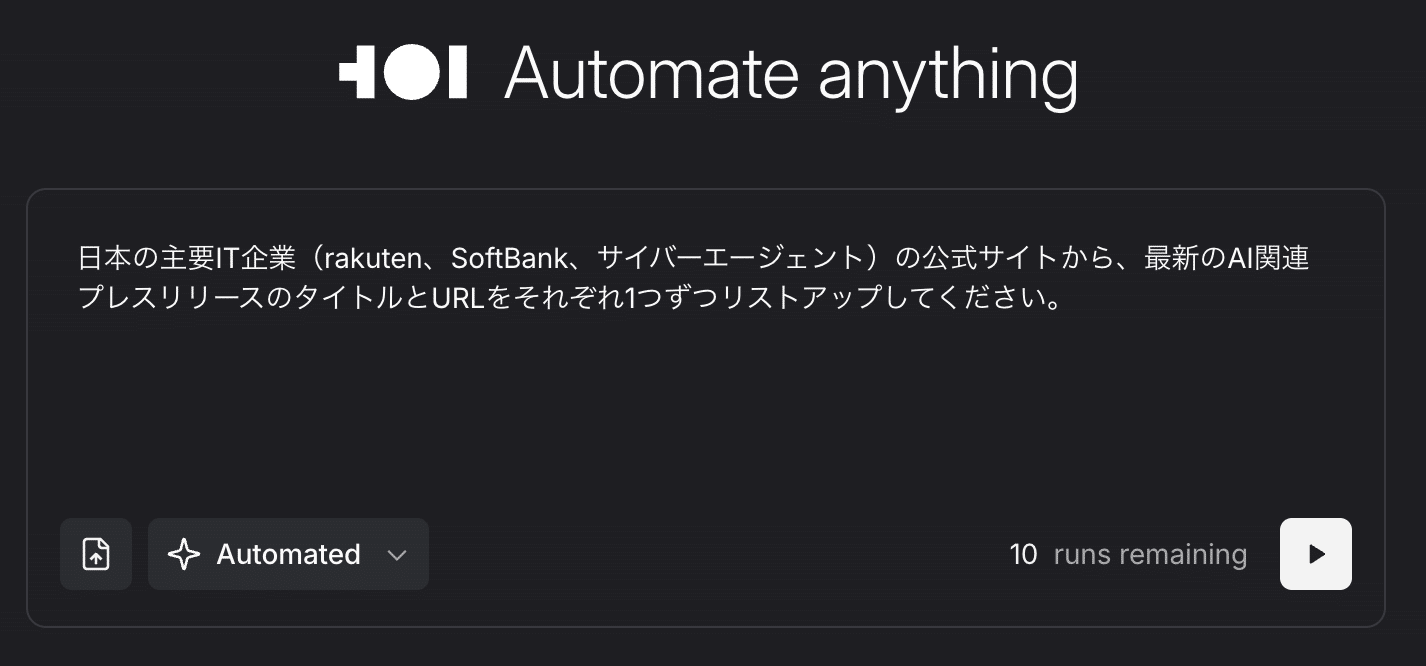Viewport: 1426px width, 666px height.
Task: Click the prompt text "サイバーエージェント"
Action: [729, 259]
